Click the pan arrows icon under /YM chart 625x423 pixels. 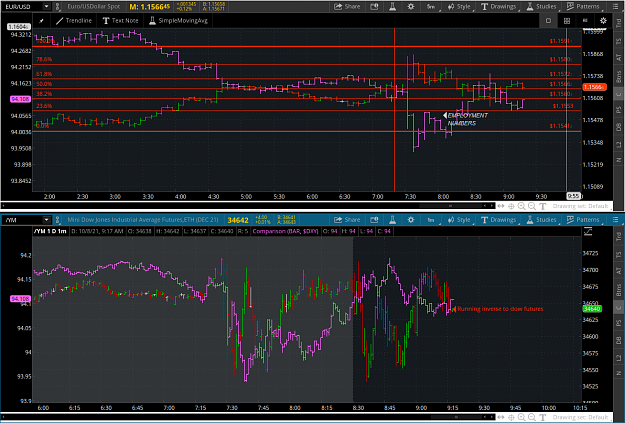pos(501,417)
